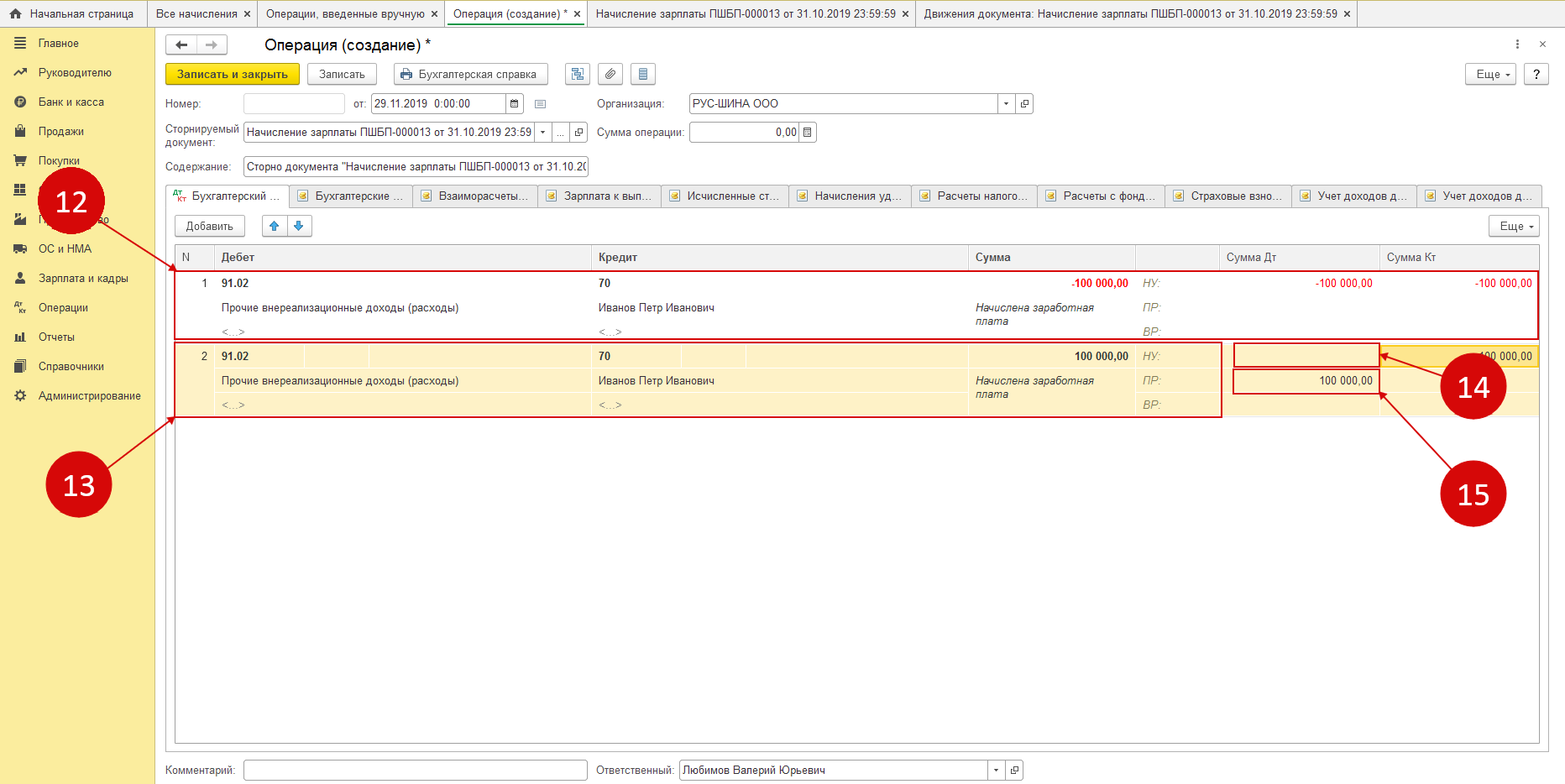Open the top Еще menu
Screen dimensions: 1565x784
(1490, 74)
